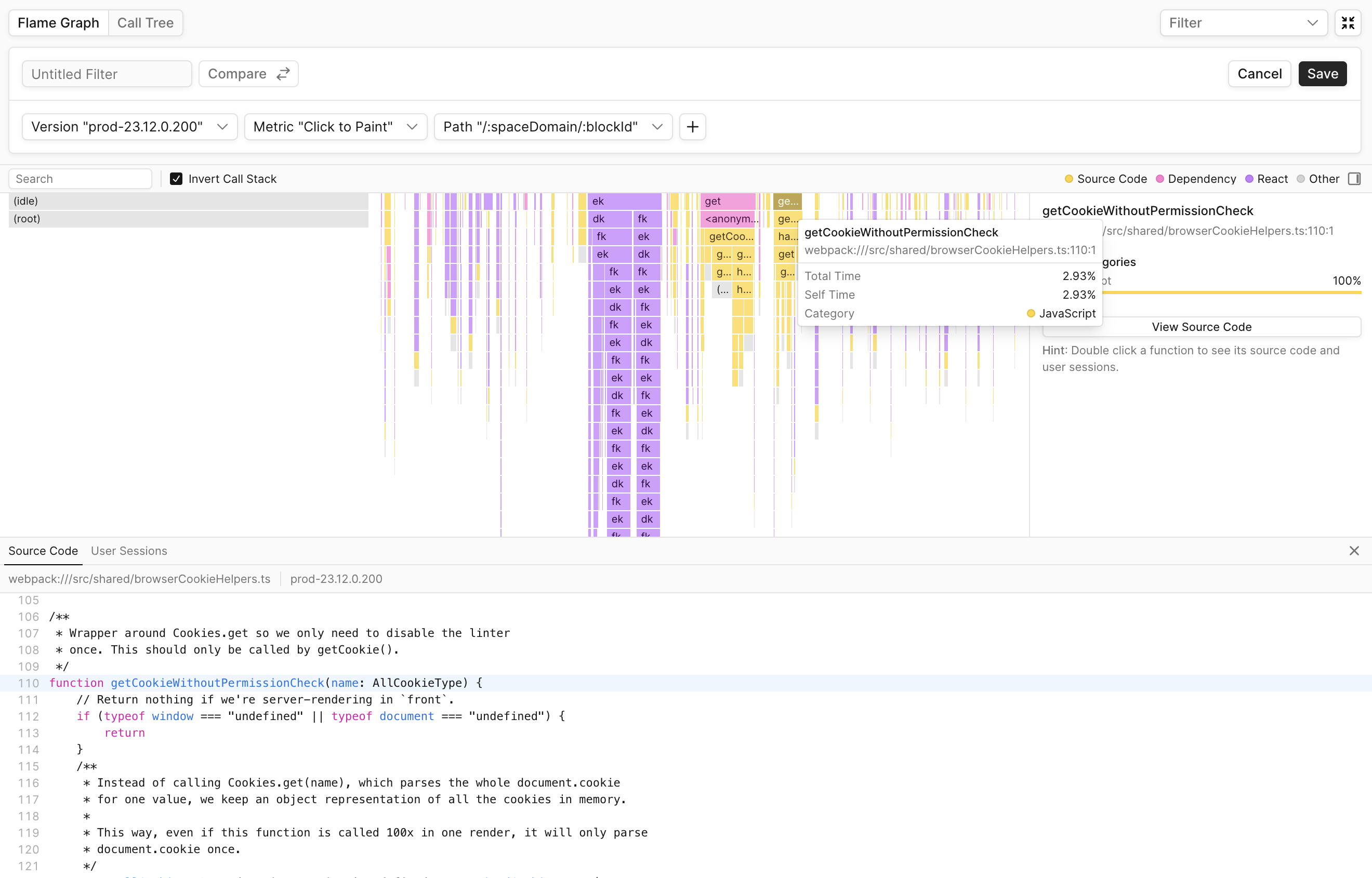
Task: Select the Source Code bottom tab
Action: [43, 551]
